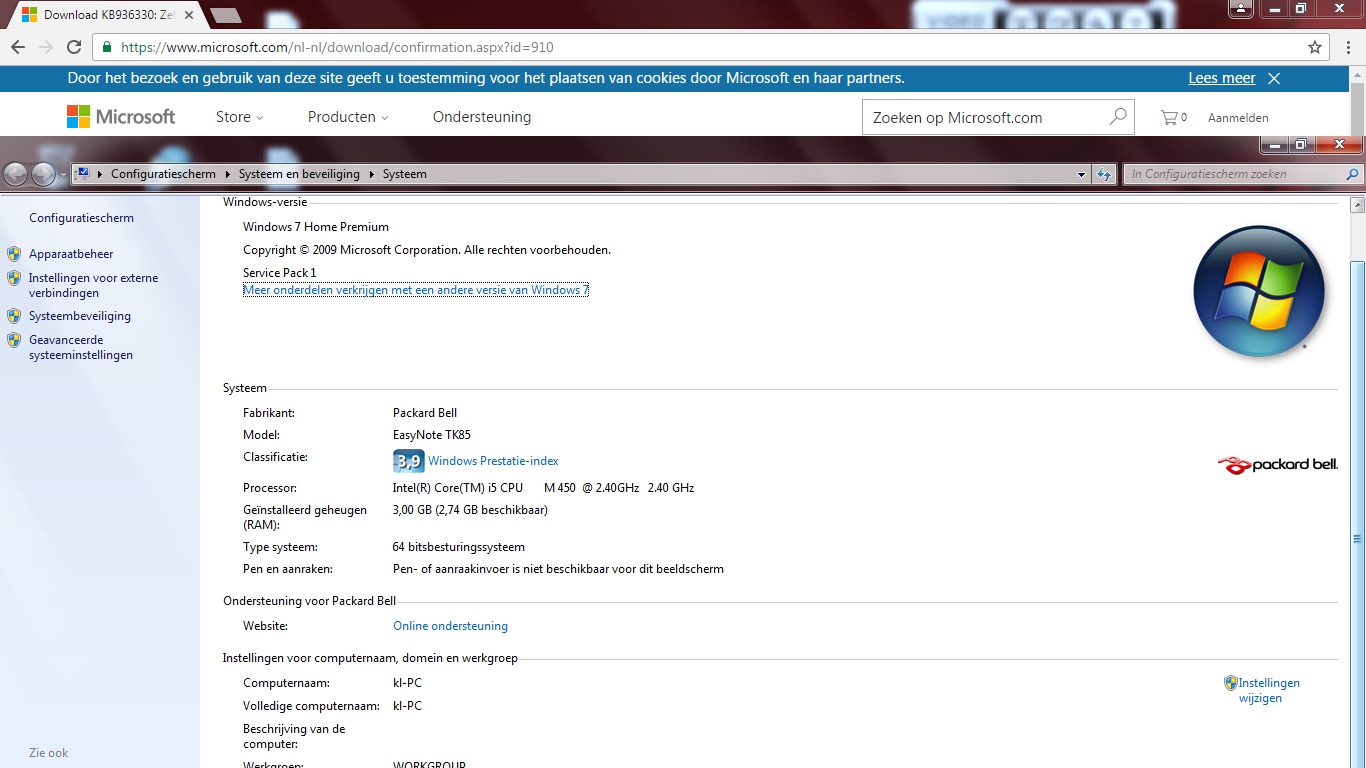Click the Intel(R) Core(TM) i5 CPU processor value
This screenshot has width=1366, height=768.
pos(543,488)
